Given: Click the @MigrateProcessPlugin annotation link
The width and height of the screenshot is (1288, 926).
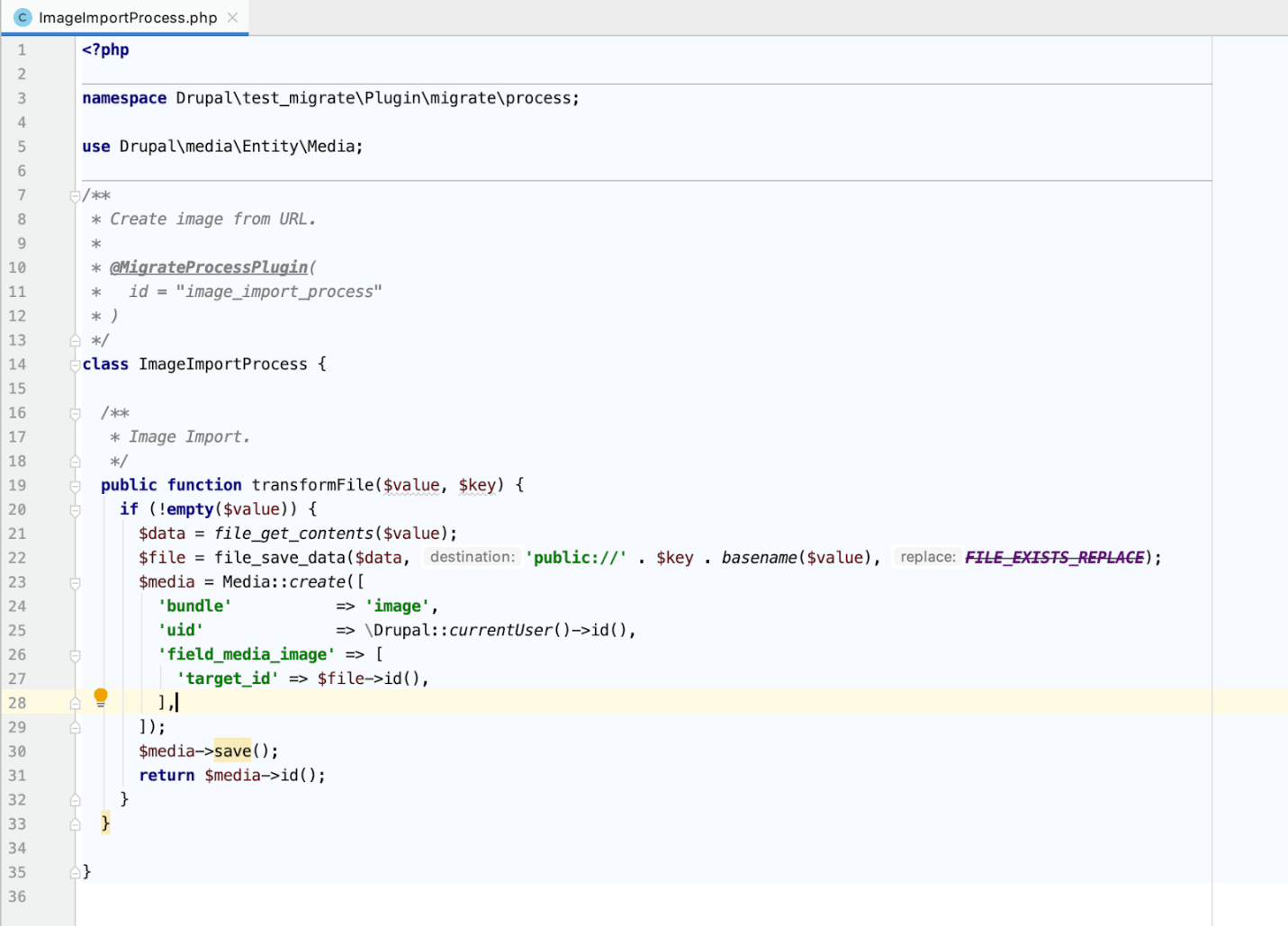Looking at the screenshot, I should click(x=211, y=267).
